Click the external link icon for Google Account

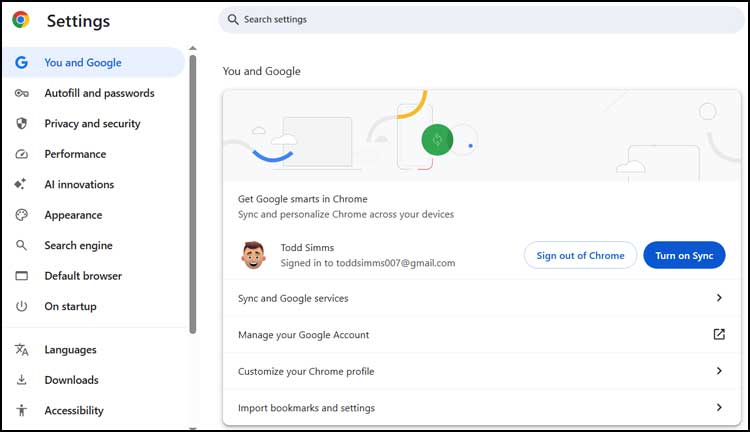[719, 334]
